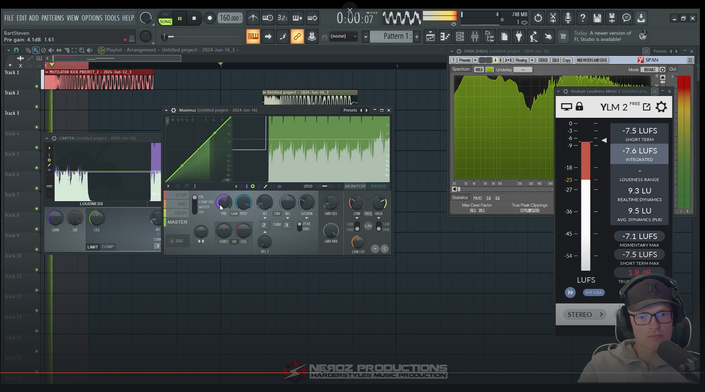Open the Browser view icon

click(x=490, y=36)
